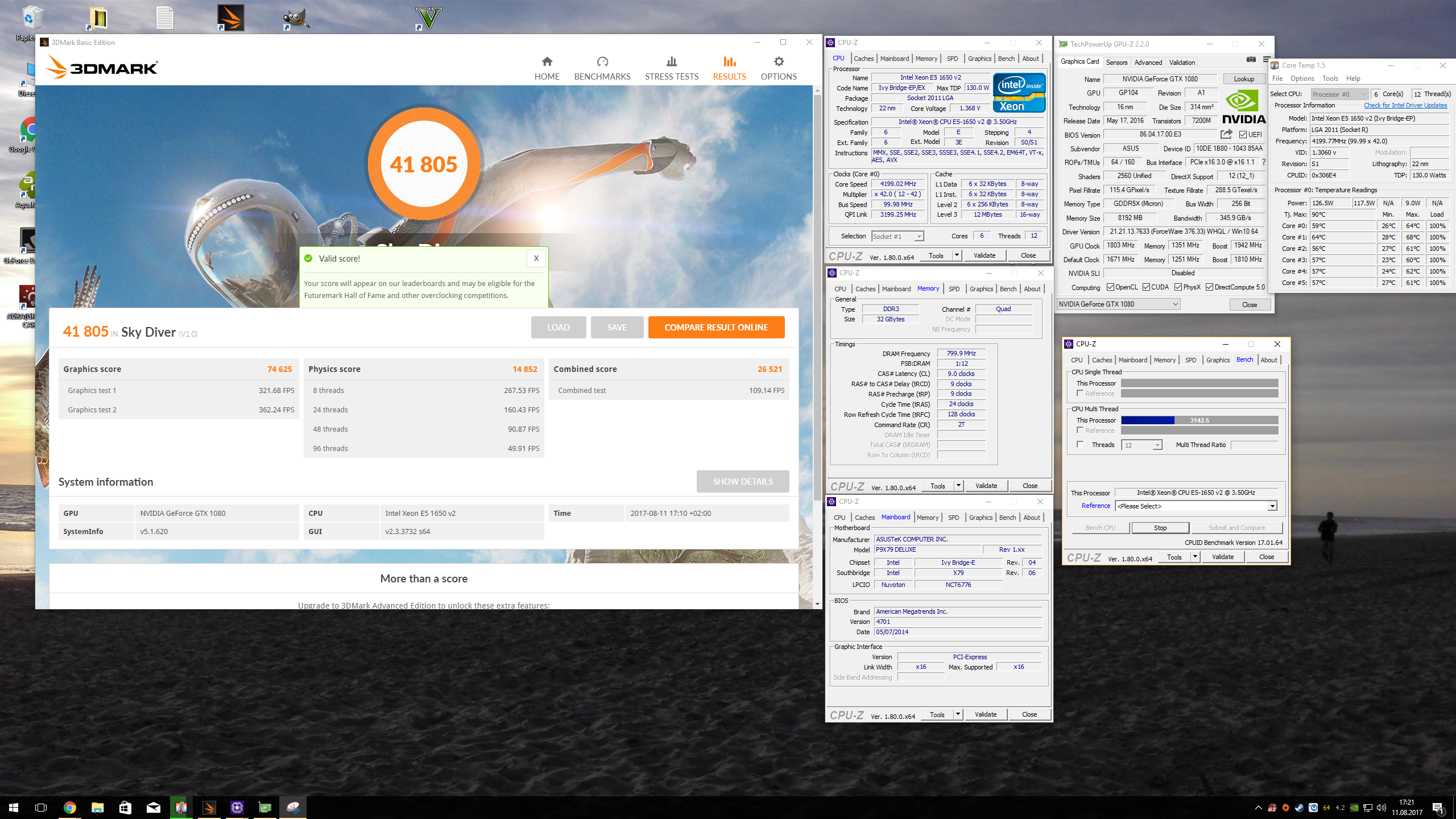Click the 3DMark scrollbar down arrow

point(817,604)
